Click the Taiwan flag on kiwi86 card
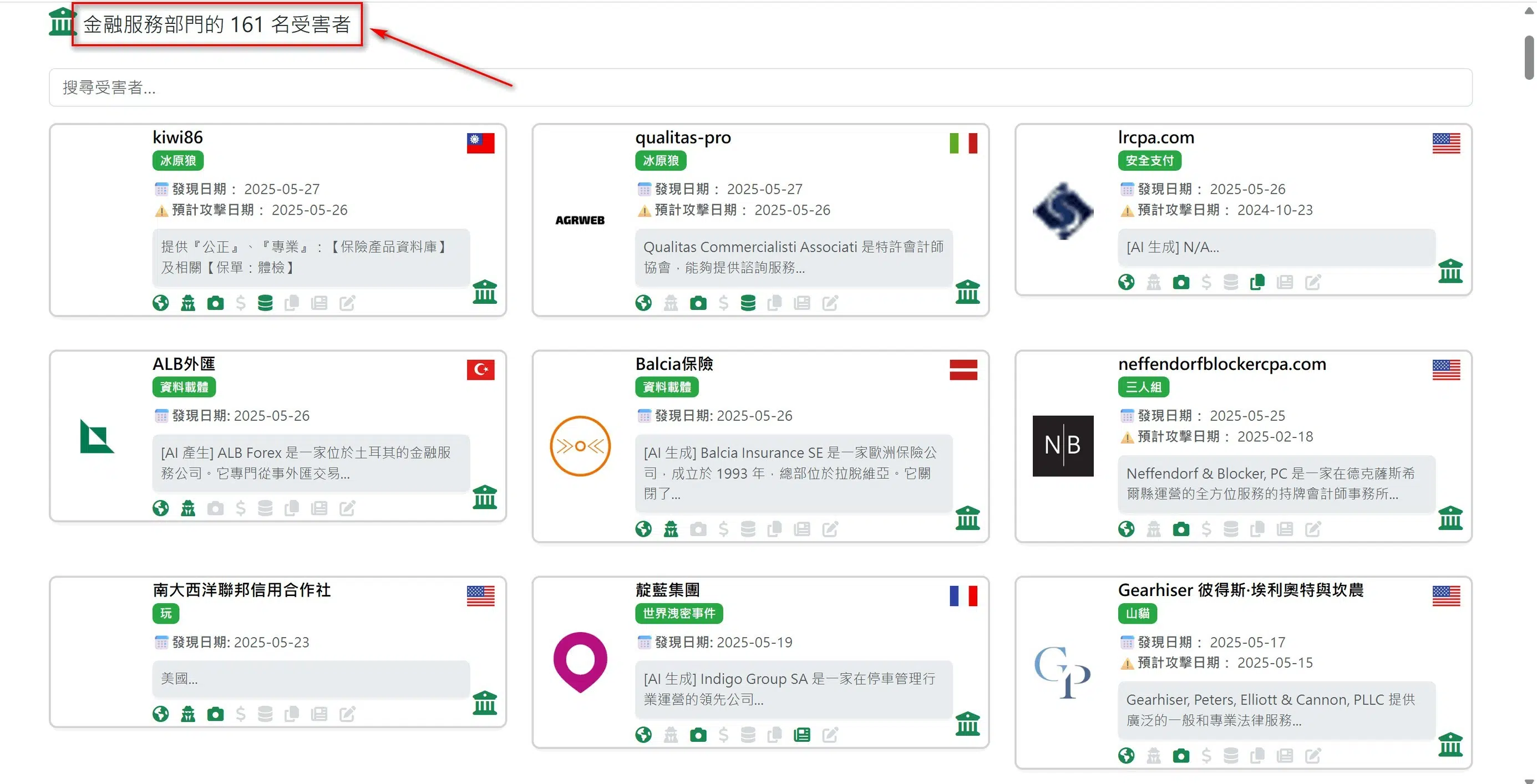The image size is (1537, 784). pyautogui.click(x=480, y=143)
